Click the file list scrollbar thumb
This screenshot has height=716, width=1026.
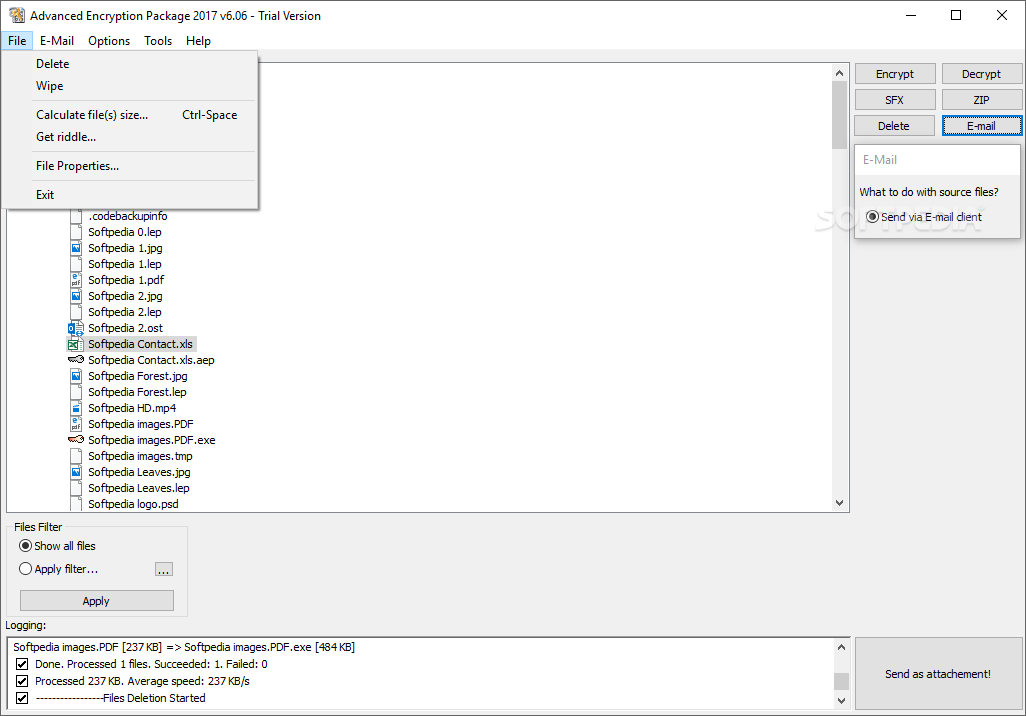click(x=840, y=115)
